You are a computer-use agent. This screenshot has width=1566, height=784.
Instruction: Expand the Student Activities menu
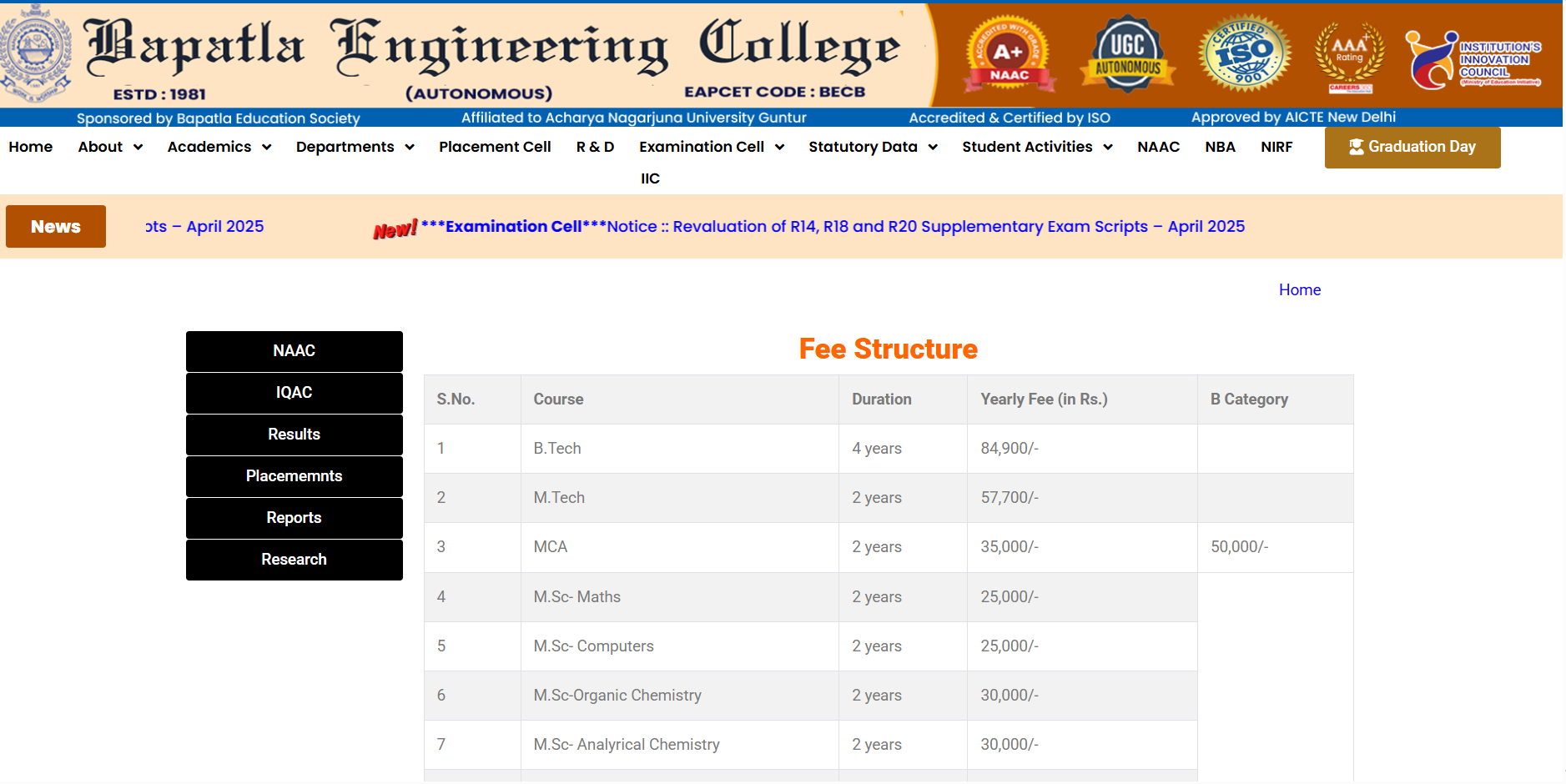(x=1037, y=148)
